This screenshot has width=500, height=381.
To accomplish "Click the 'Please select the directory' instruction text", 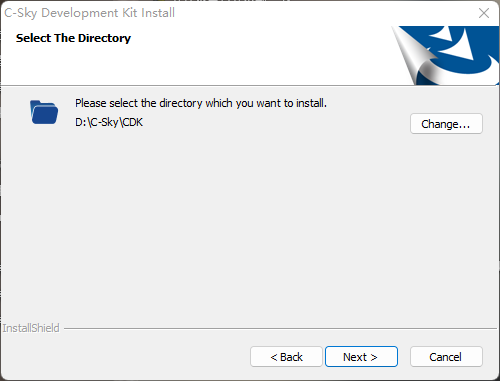I will point(201,103).
